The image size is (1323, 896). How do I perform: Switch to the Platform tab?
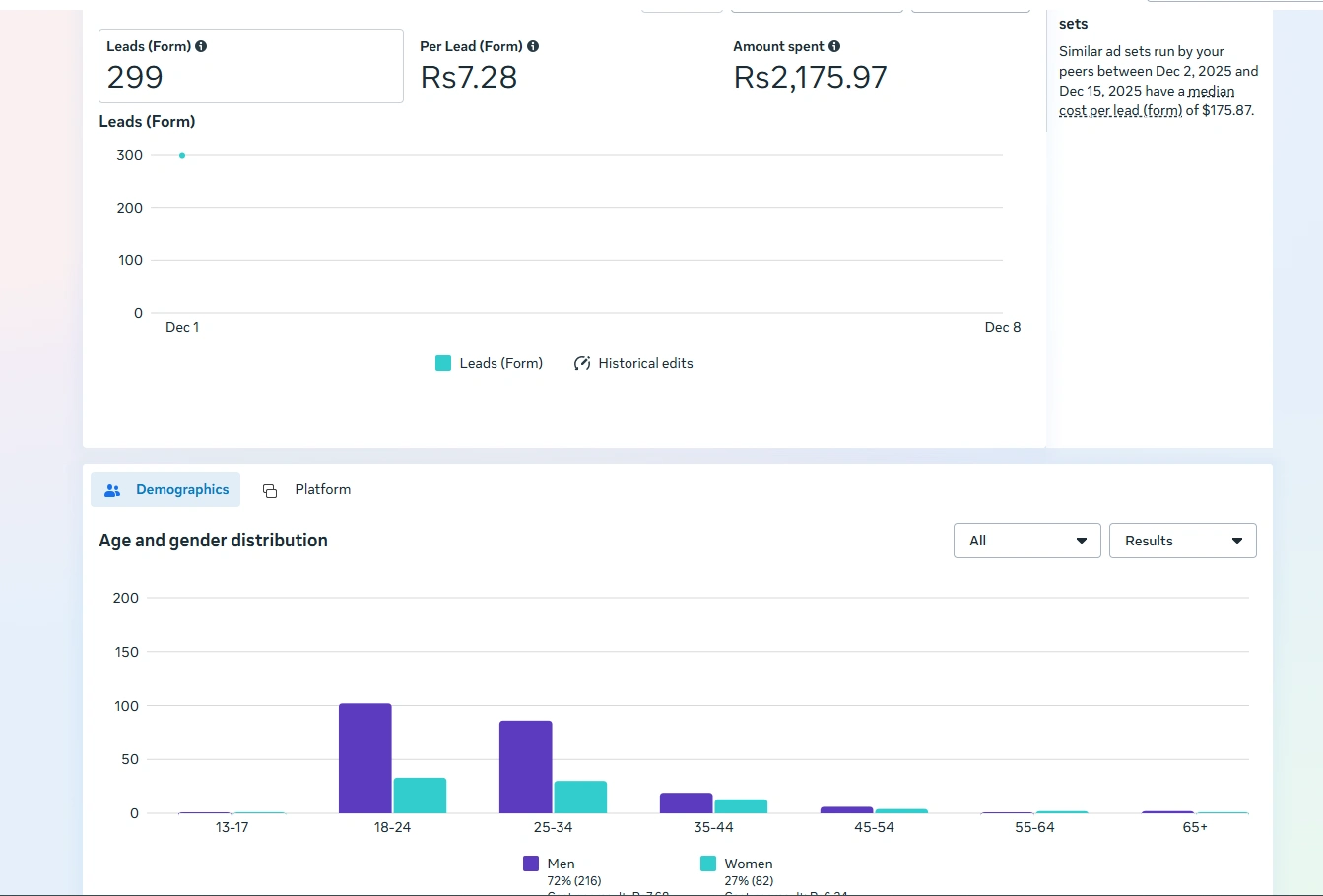coord(307,489)
